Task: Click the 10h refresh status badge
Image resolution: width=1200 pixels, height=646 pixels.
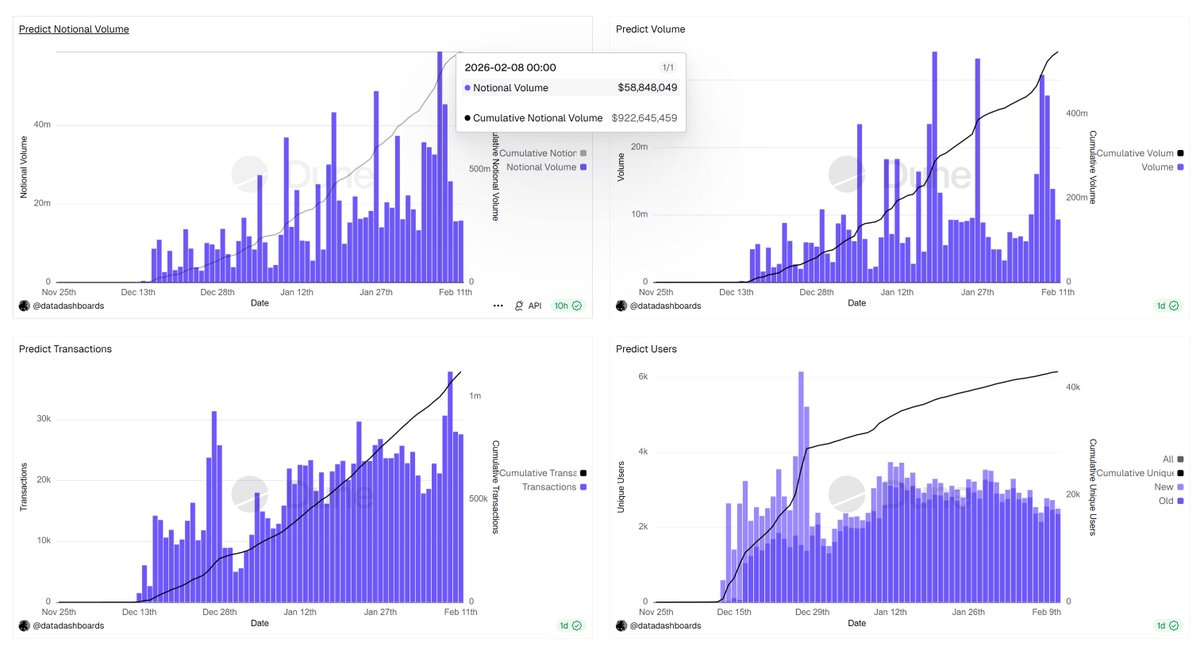Action: (568, 306)
